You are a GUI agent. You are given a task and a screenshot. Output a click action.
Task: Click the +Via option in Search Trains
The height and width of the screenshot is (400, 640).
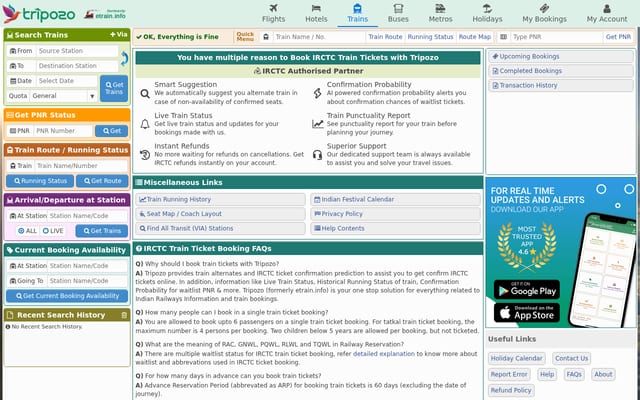pyautogui.click(x=119, y=35)
